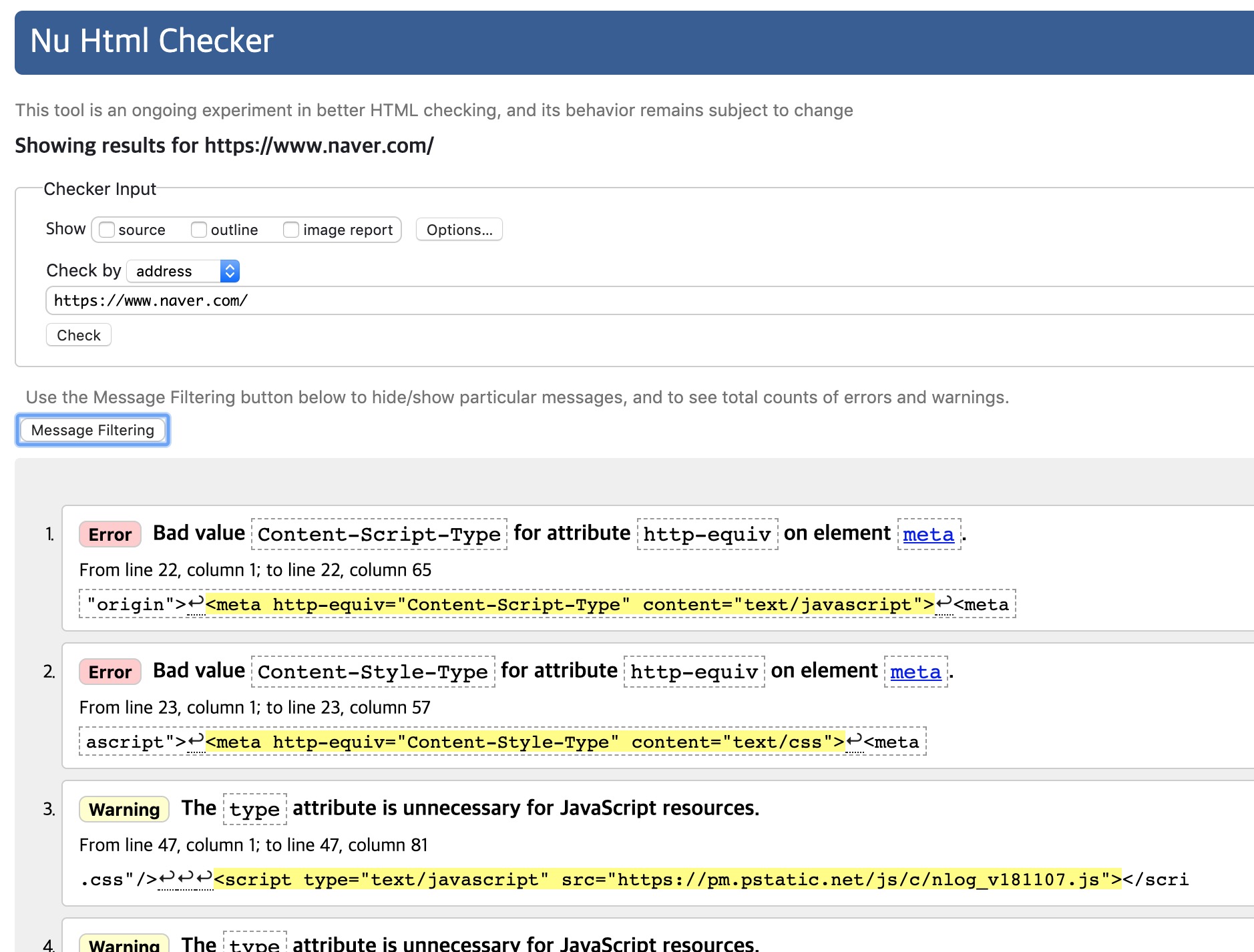The width and height of the screenshot is (1254, 952).
Task: Click the Warning badge of message 3
Action: (x=124, y=809)
